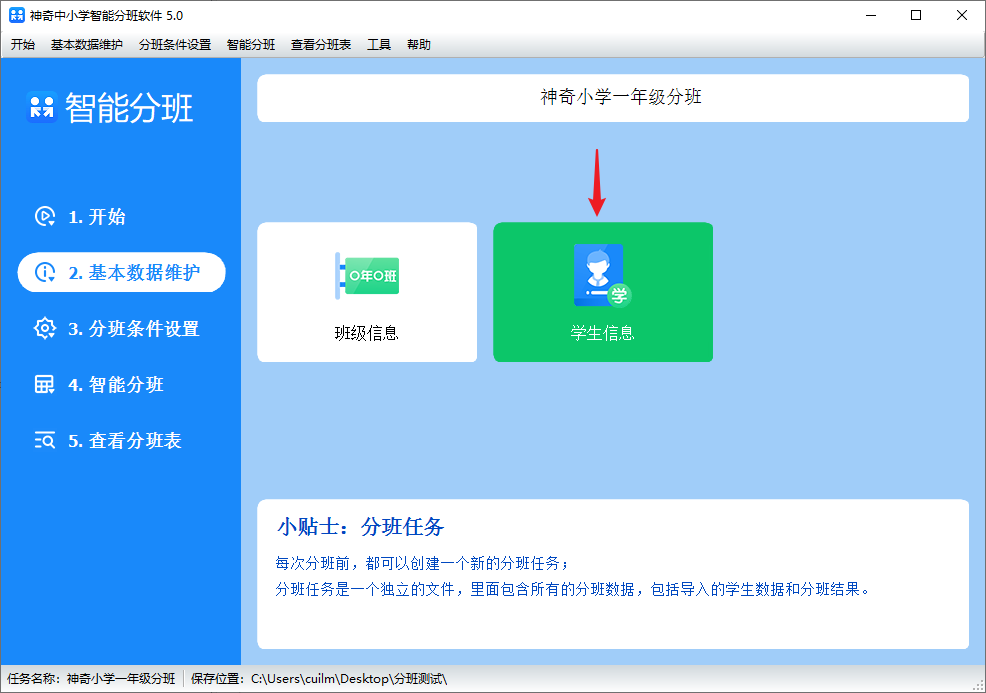This screenshot has height=693, width=986.
Task: Click the tip line starting with 每次分班前
Action: (x=422, y=563)
